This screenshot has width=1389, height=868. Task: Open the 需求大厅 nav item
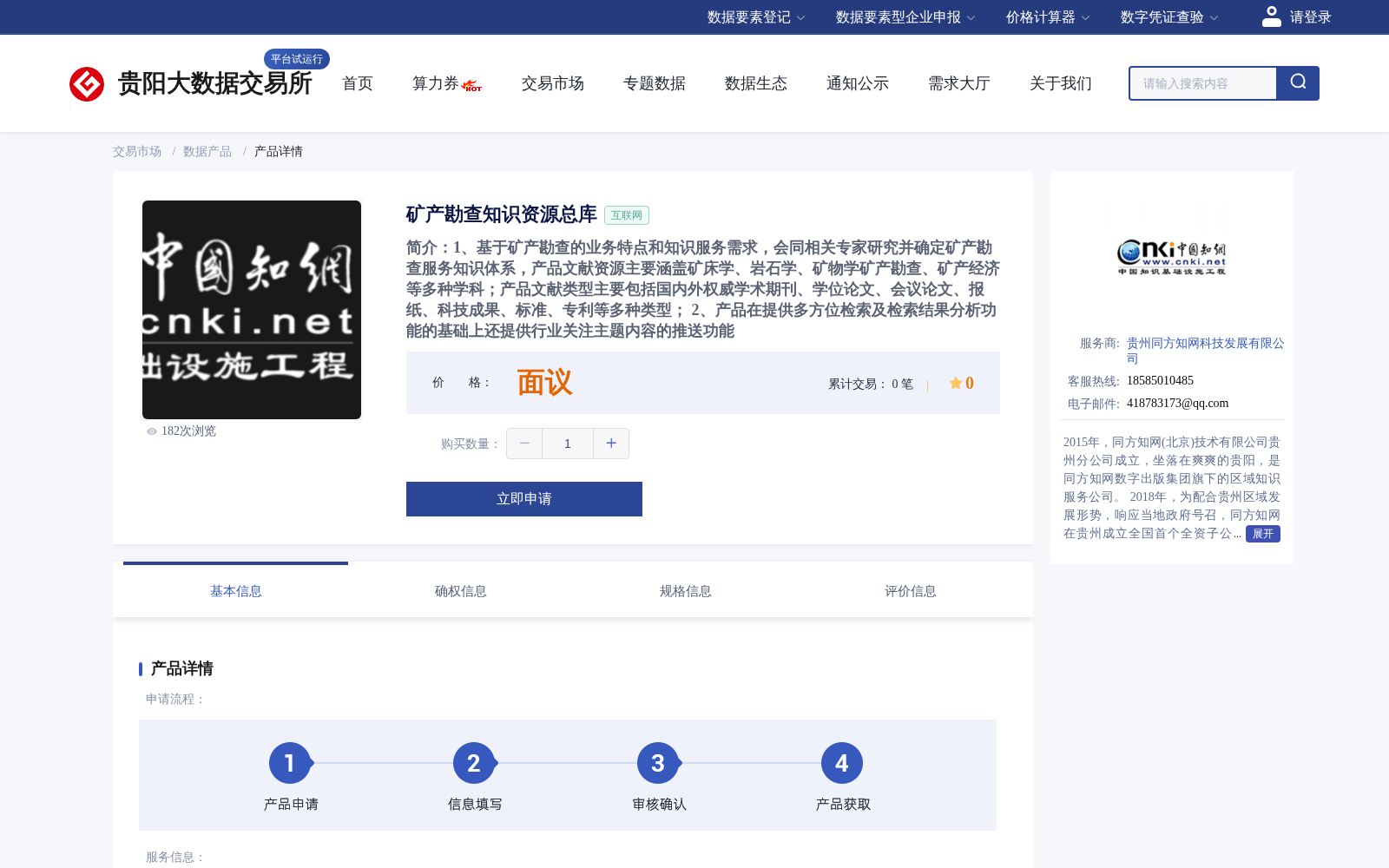click(959, 83)
